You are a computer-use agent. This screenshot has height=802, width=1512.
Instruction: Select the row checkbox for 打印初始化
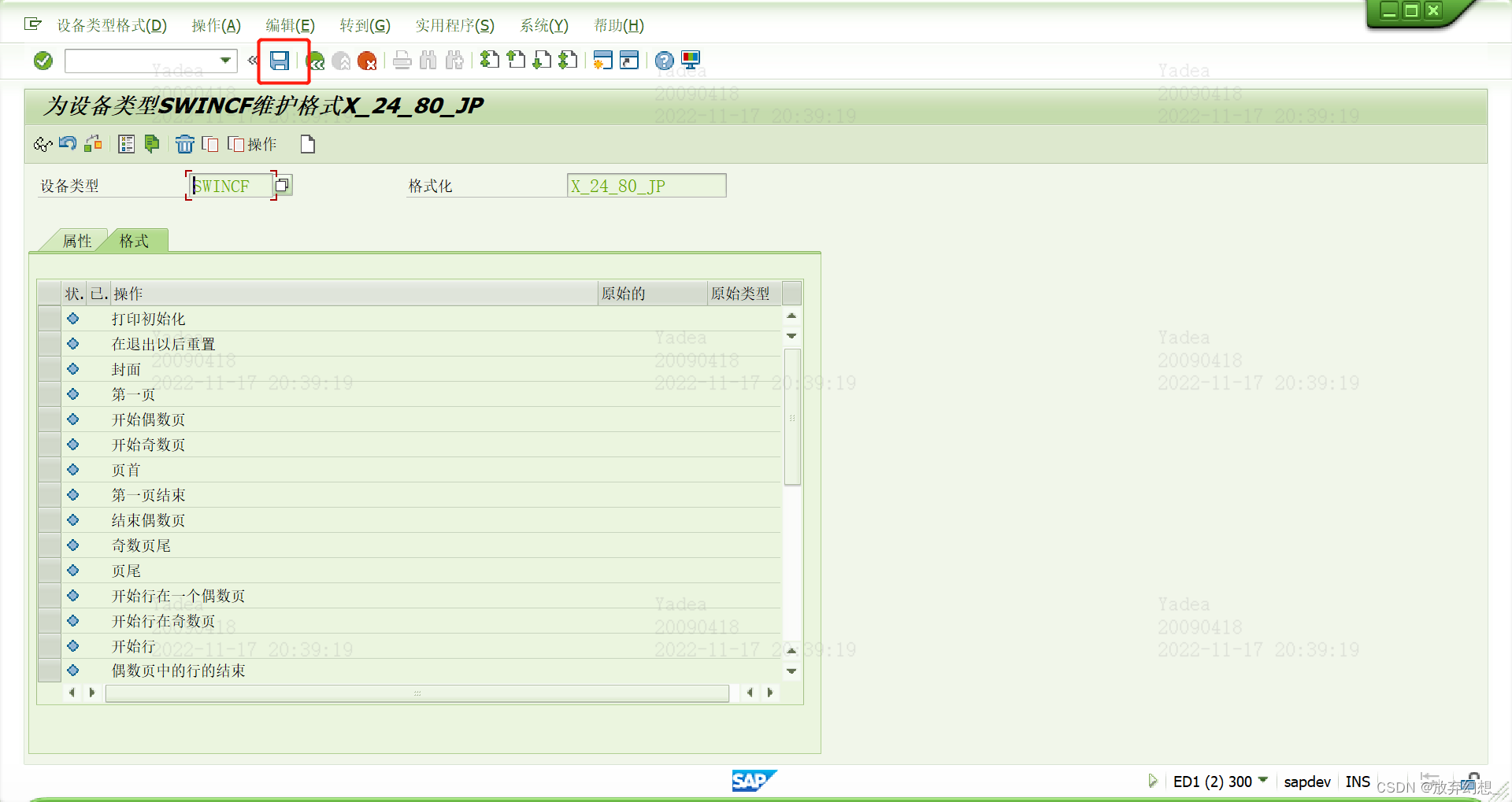coord(48,319)
